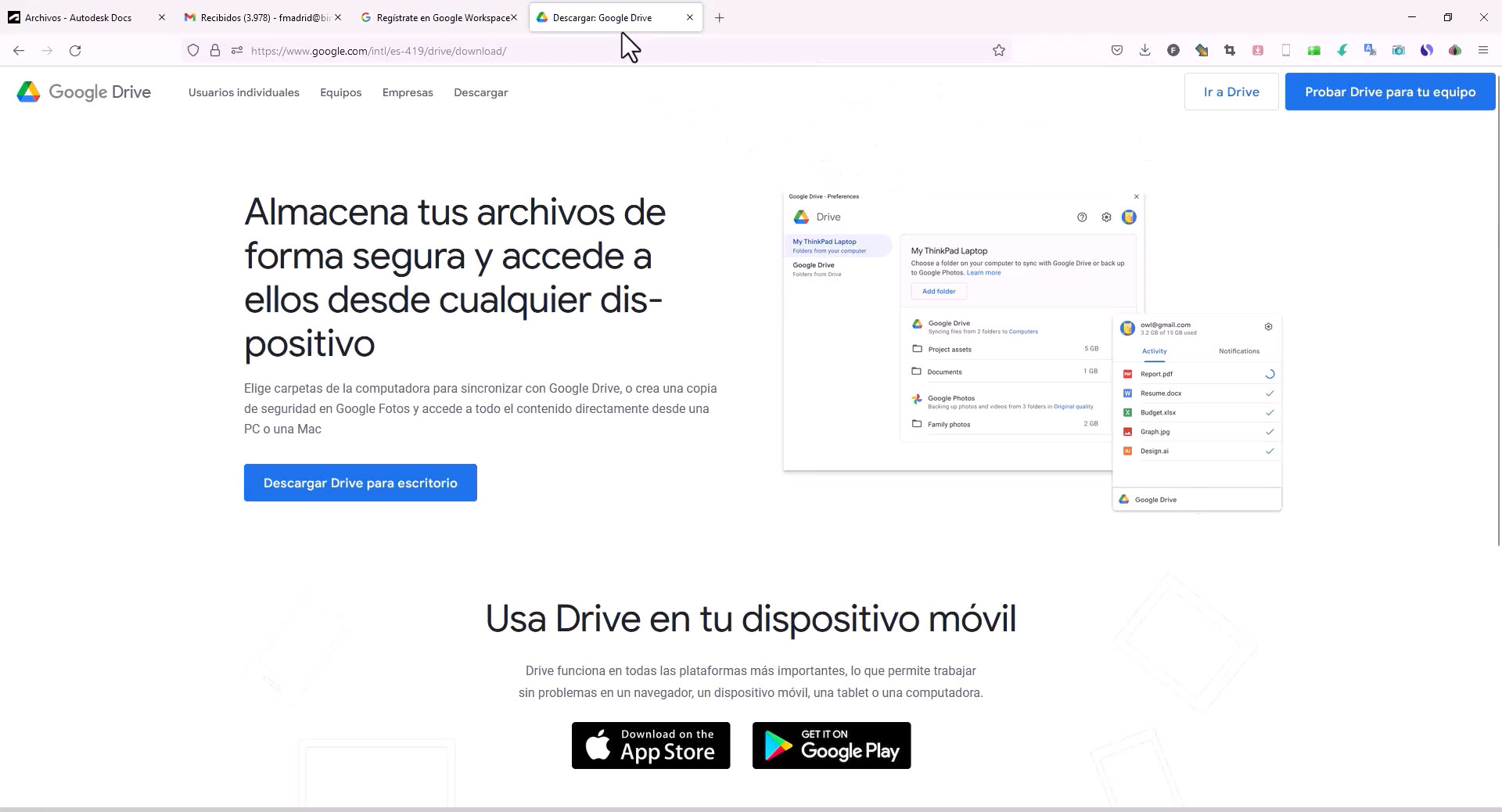Switch to the Google Workspace signup tab
1502x812 pixels.
[438, 17]
